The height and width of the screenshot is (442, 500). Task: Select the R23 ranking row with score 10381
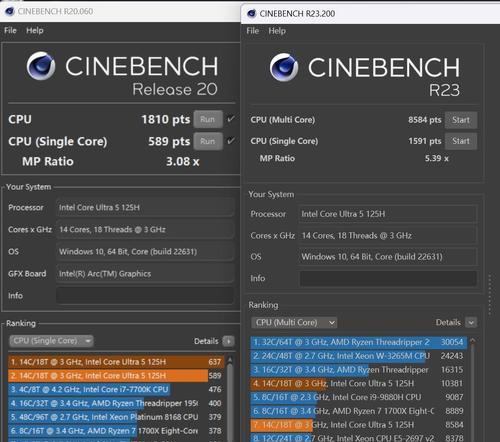click(x=358, y=384)
